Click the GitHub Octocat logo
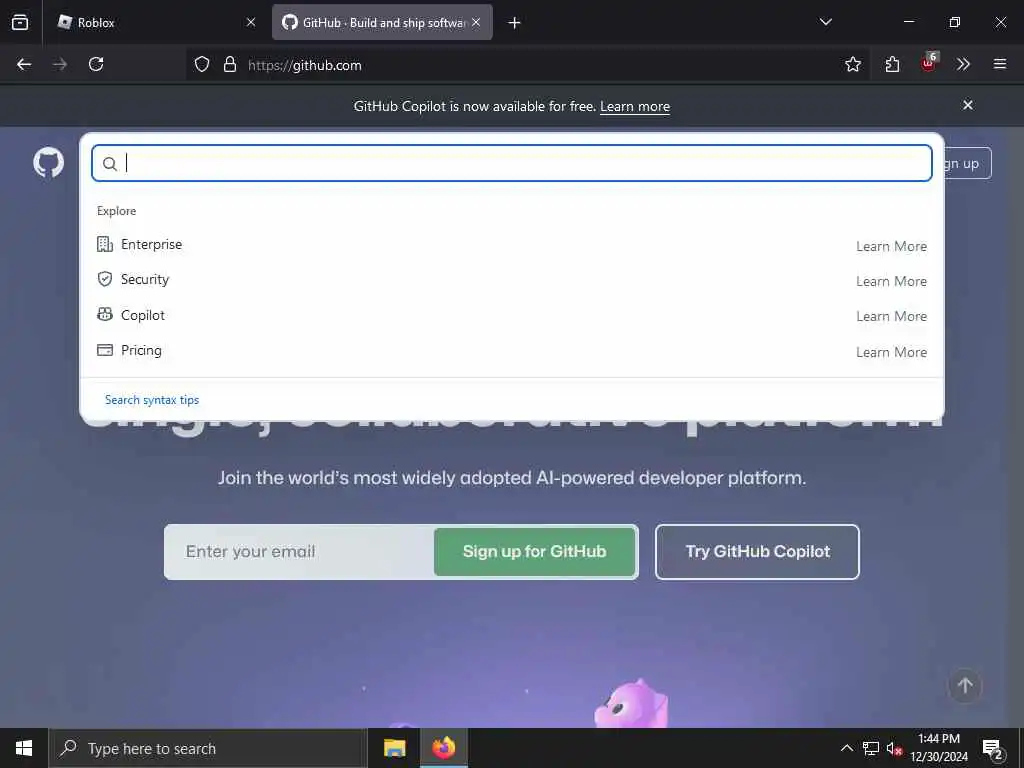Screen dimensions: 1024x768 (x=49, y=163)
